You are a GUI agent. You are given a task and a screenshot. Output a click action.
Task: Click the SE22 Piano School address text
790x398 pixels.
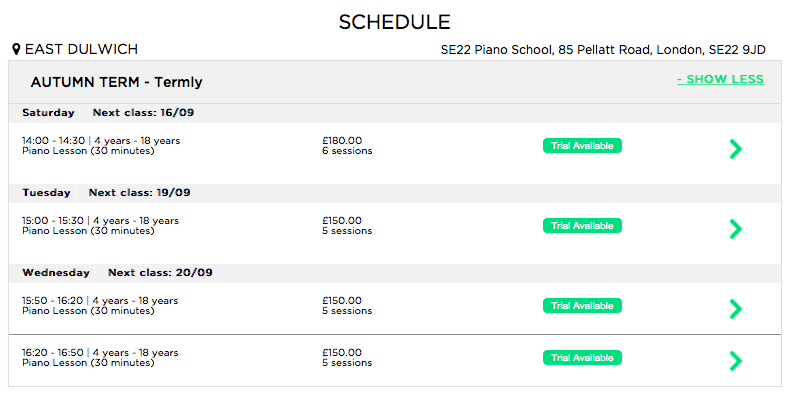(603, 50)
